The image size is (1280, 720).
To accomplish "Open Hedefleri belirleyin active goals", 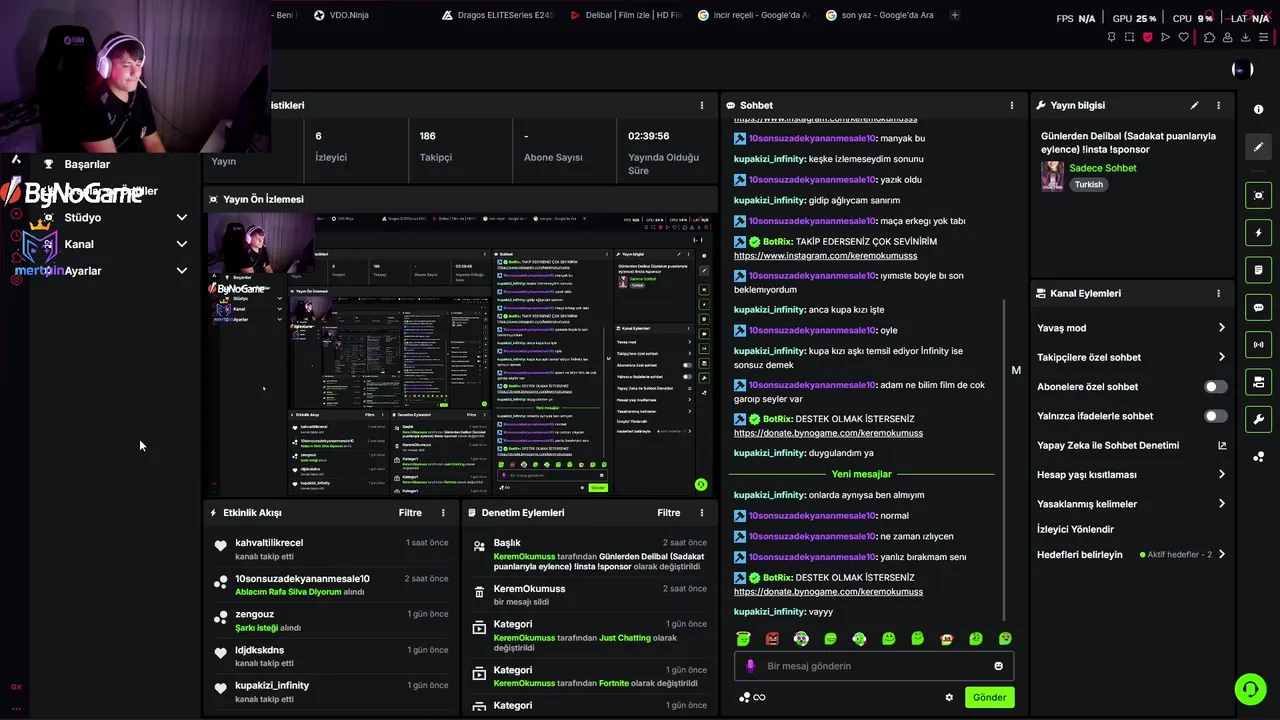I will click(1131, 555).
